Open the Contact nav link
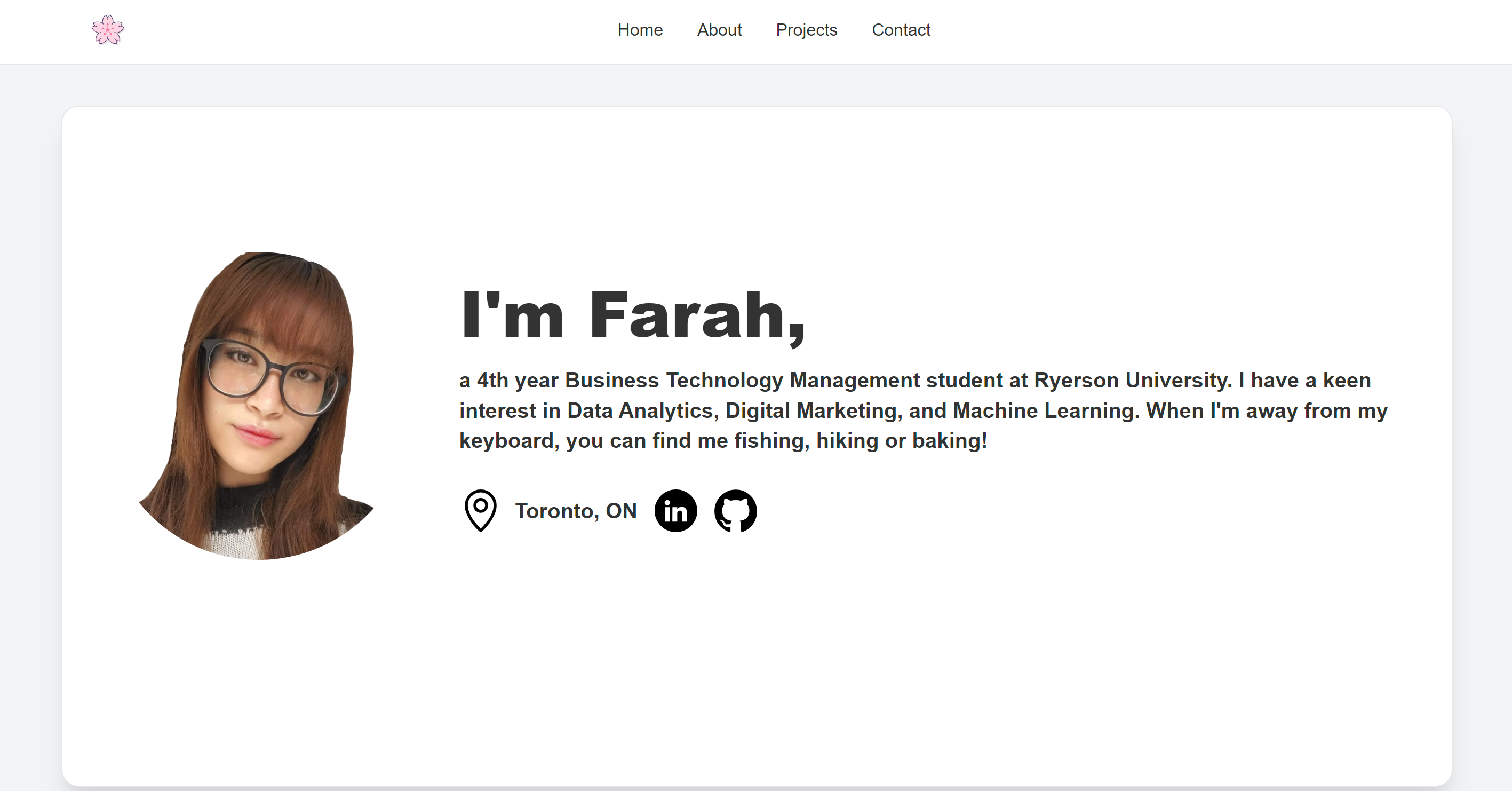Image resolution: width=1512 pixels, height=791 pixels. tap(901, 30)
